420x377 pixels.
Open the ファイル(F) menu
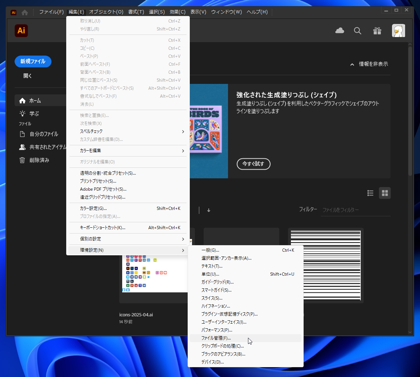pos(51,12)
